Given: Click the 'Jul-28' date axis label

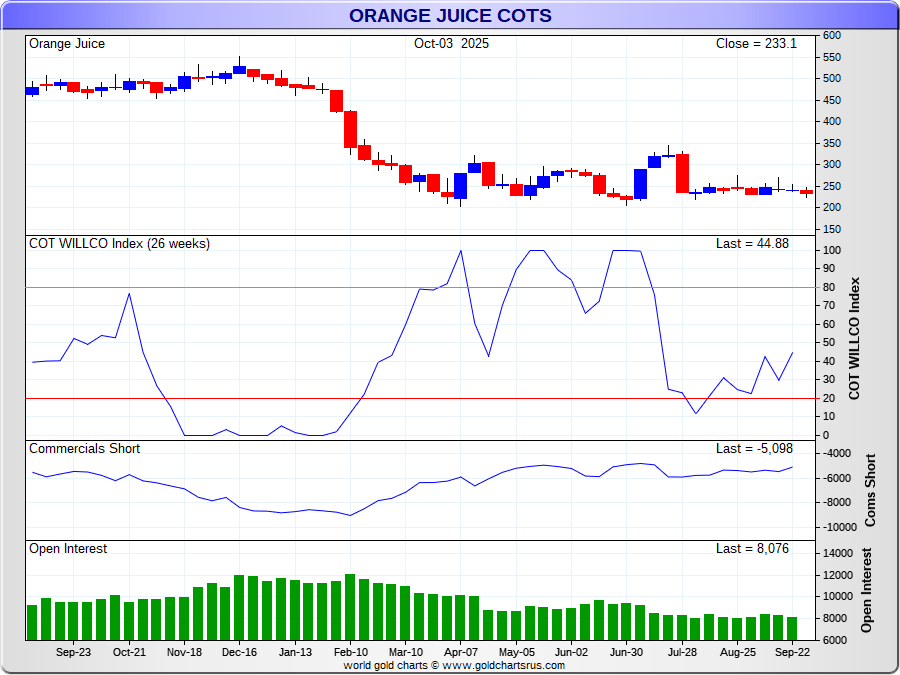Looking at the screenshot, I should [682, 653].
